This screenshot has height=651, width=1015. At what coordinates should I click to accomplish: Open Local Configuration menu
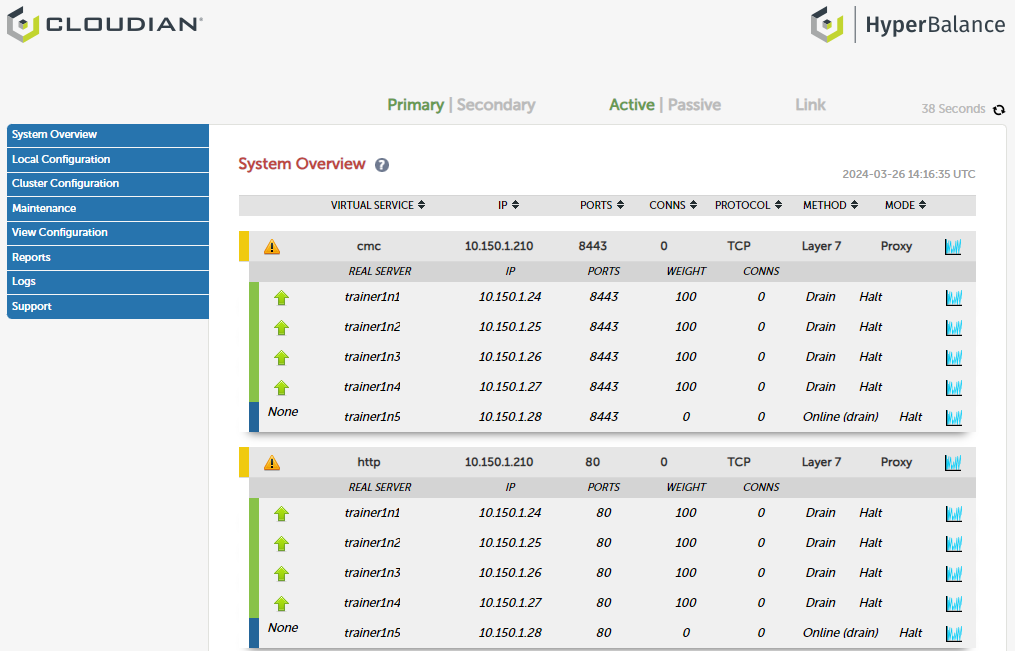107,160
